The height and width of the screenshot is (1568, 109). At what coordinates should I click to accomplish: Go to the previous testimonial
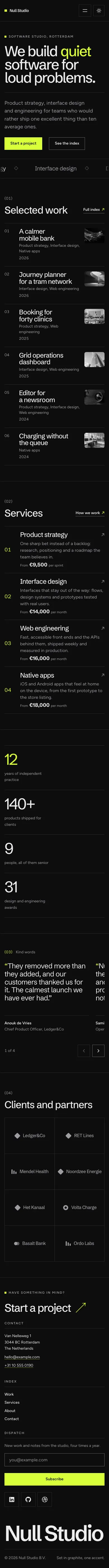84,1050
